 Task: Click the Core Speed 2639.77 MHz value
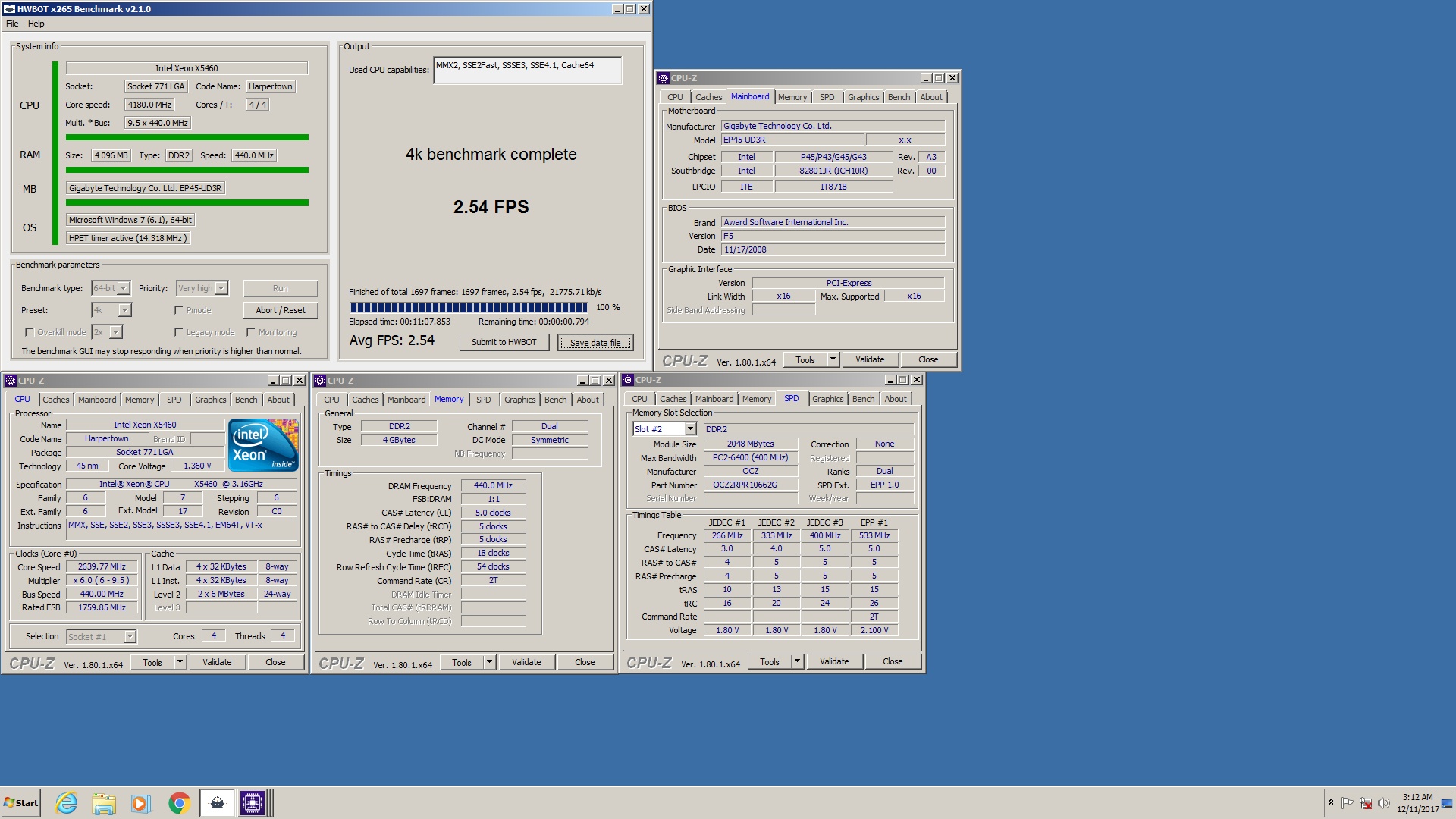tap(102, 567)
